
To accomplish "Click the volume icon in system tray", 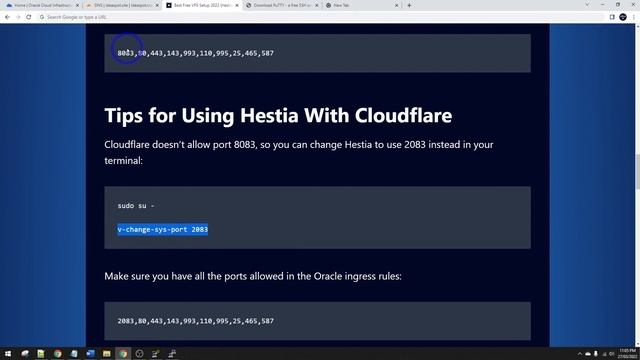I will point(611,354).
